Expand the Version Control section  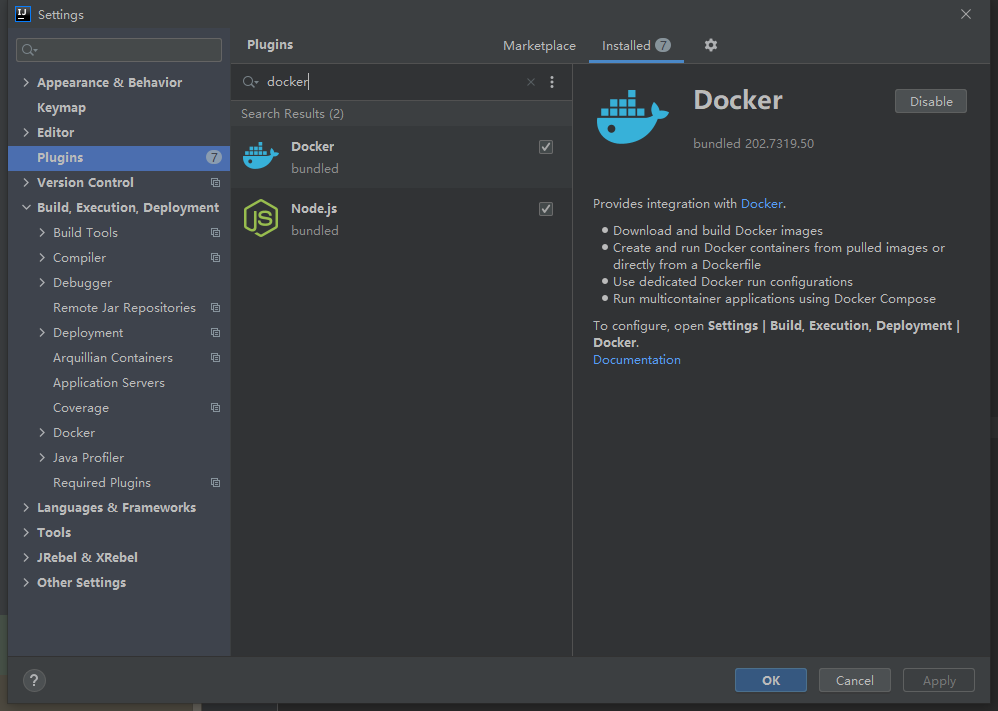tap(26, 182)
